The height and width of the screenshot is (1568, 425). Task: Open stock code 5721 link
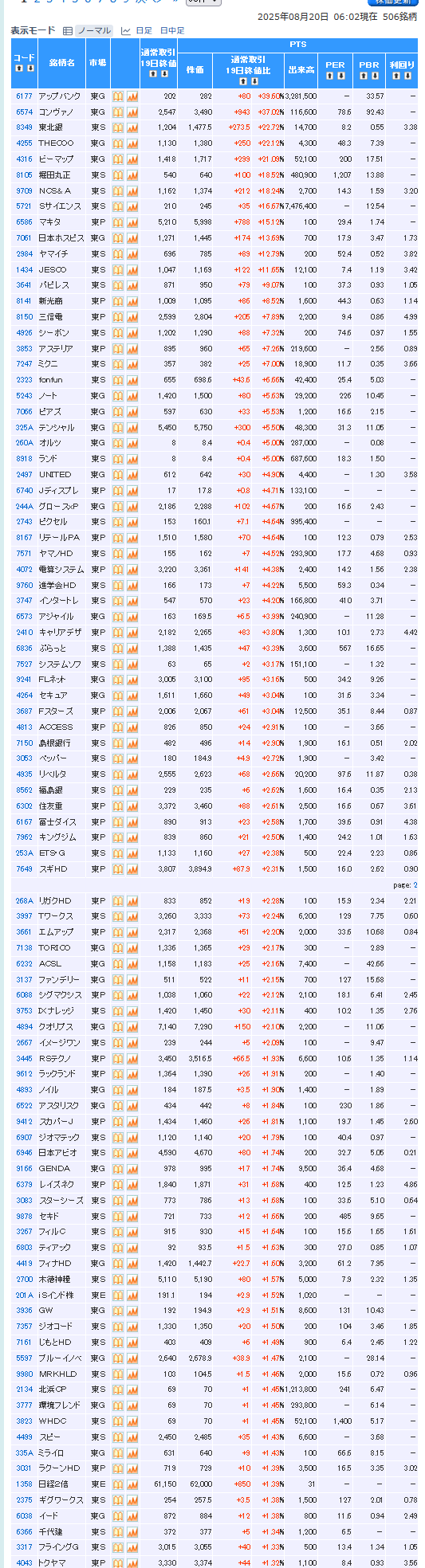pos(24,206)
